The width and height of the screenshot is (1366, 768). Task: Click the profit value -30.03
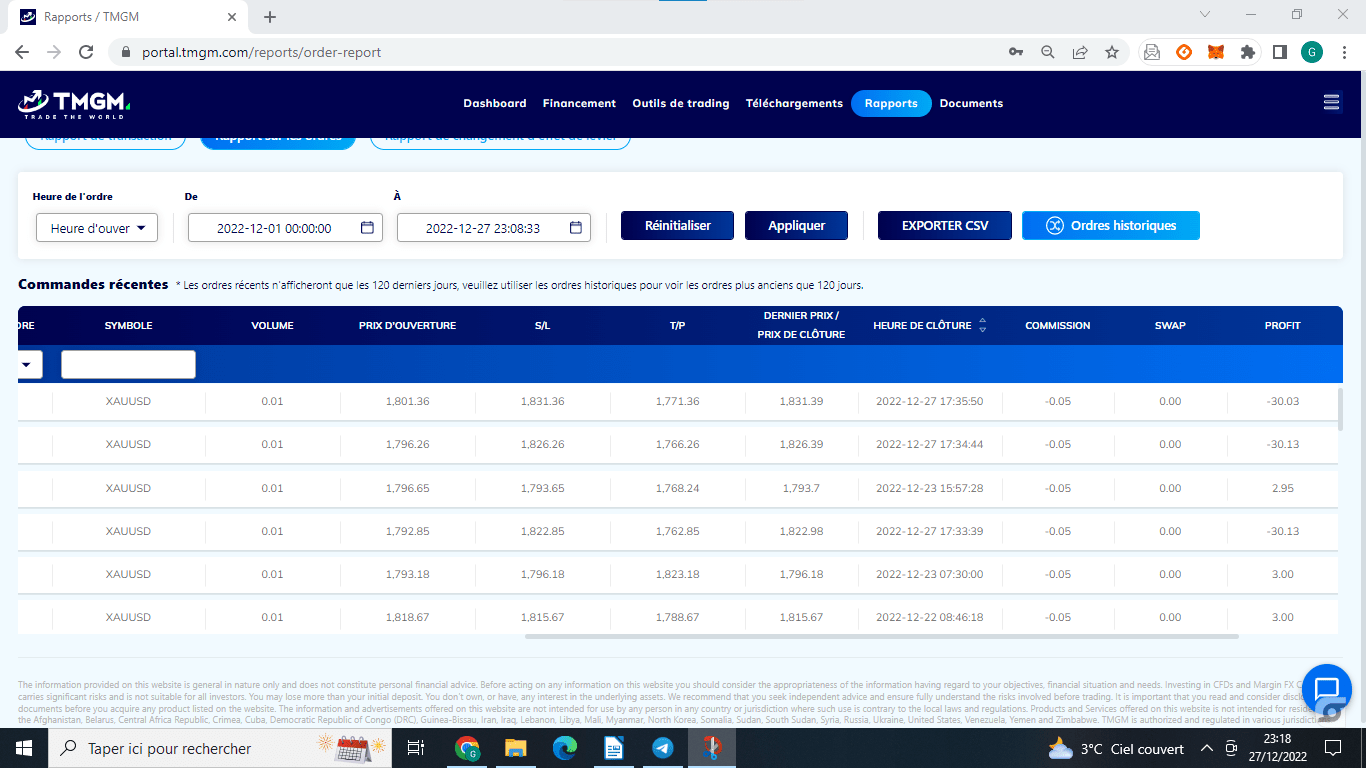point(1282,402)
